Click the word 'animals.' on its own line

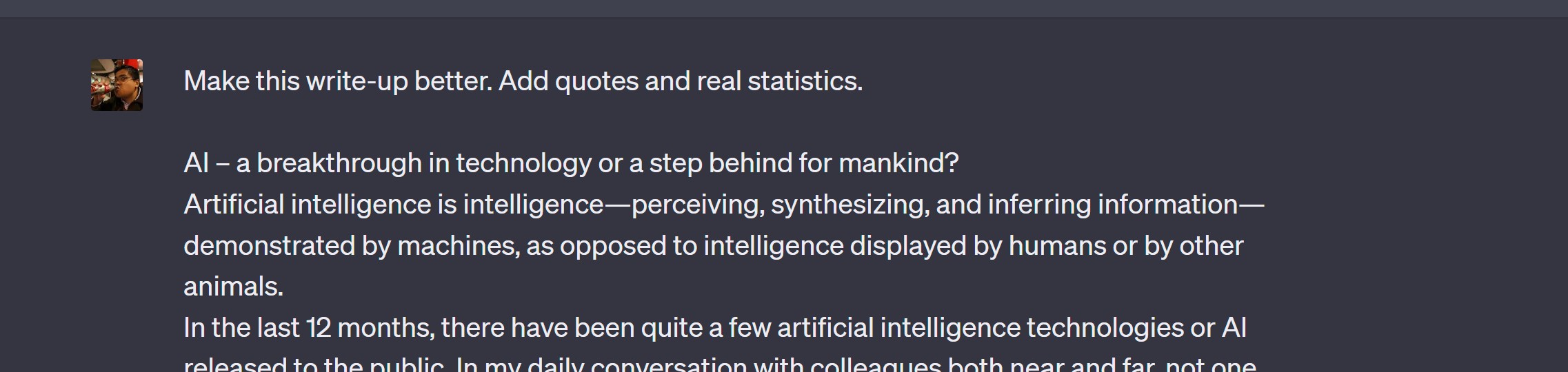click(233, 287)
